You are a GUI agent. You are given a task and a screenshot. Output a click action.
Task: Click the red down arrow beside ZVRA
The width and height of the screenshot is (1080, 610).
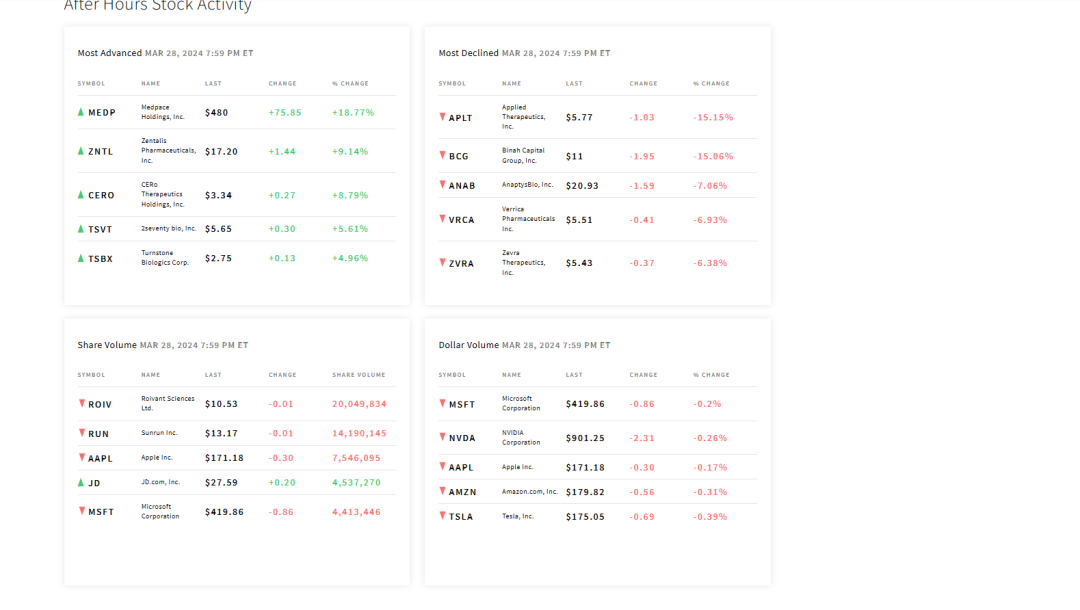[x=442, y=263]
